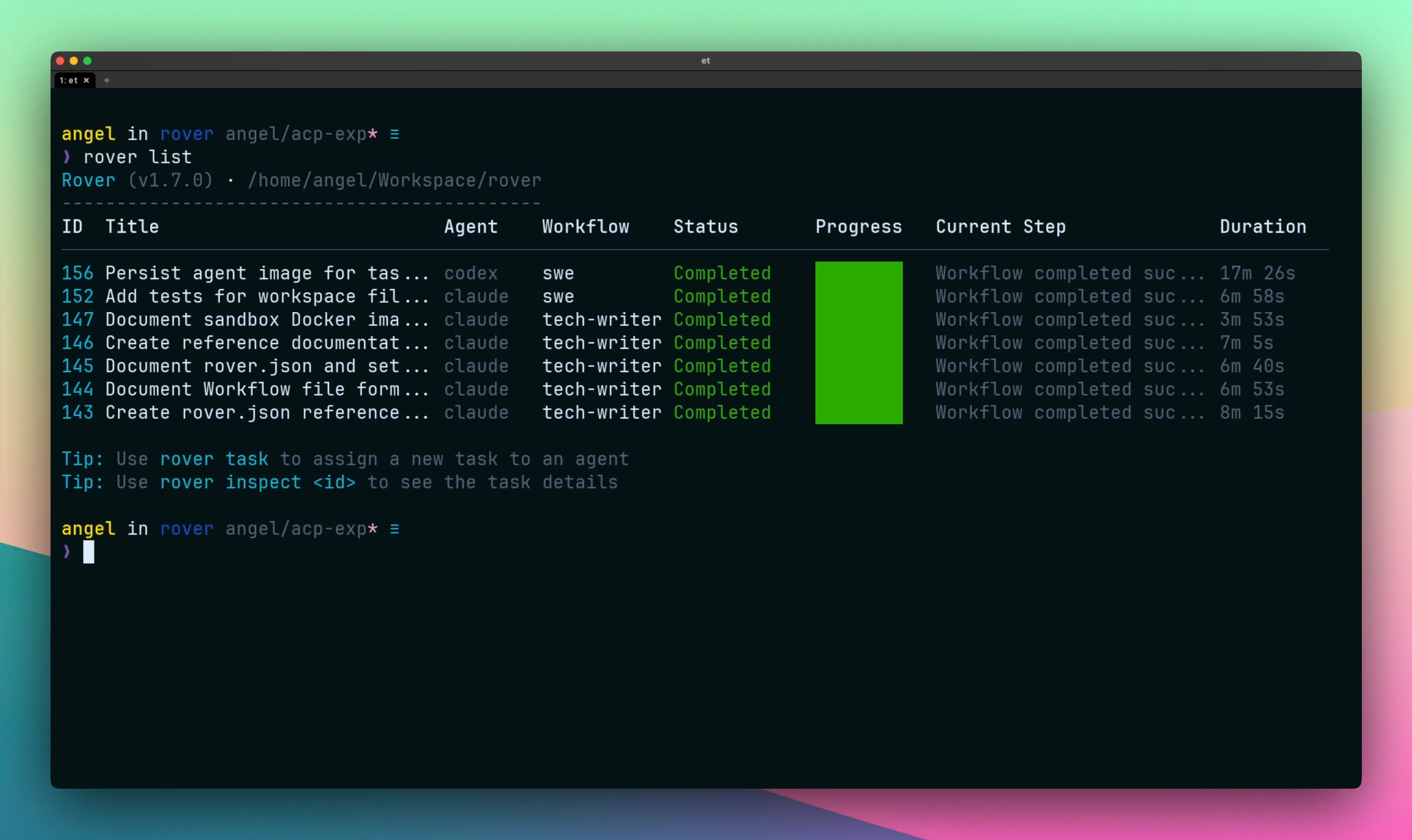Click the git branch icon next to acp-exp
The image size is (1412, 840).
(x=394, y=134)
